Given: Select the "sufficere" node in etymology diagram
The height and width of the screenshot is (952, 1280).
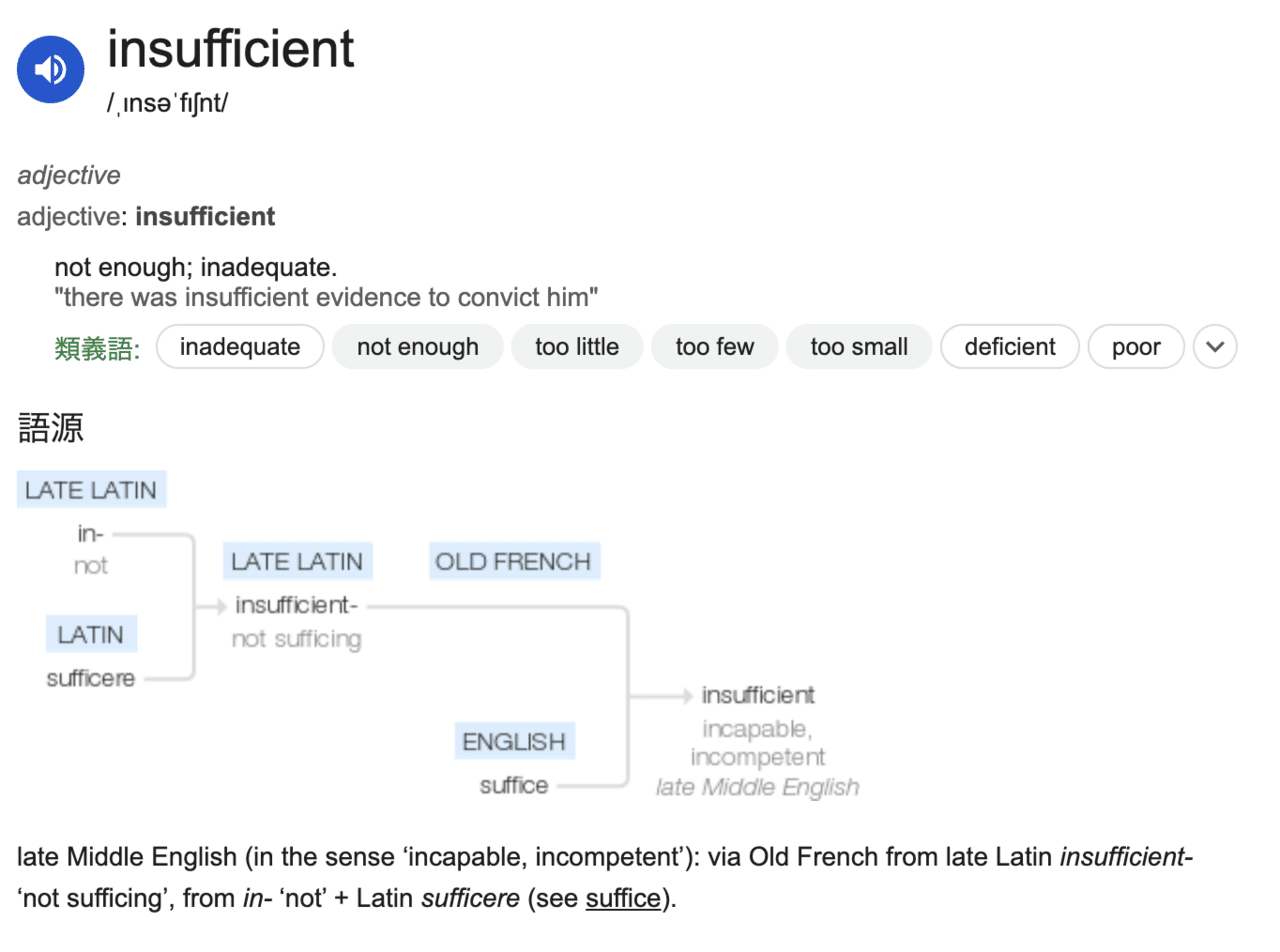Looking at the screenshot, I should (90, 678).
